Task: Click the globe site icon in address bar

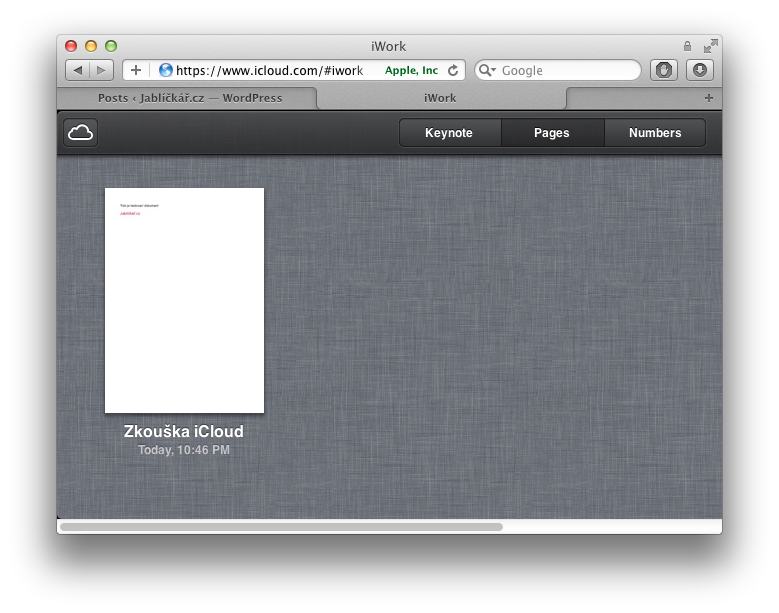Action: (165, 70)
